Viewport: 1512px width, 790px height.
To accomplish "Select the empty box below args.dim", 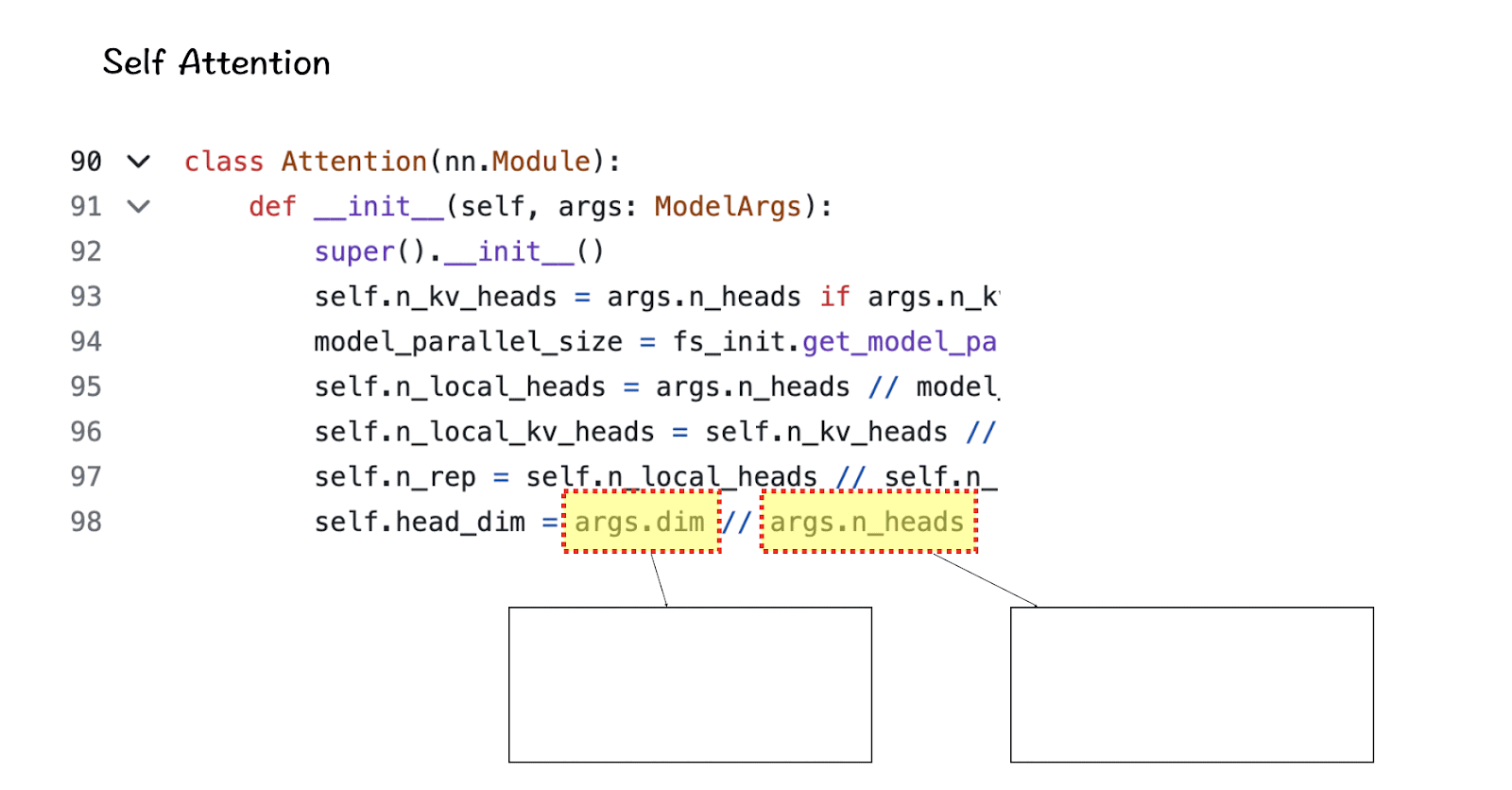I will coord(690,684).
